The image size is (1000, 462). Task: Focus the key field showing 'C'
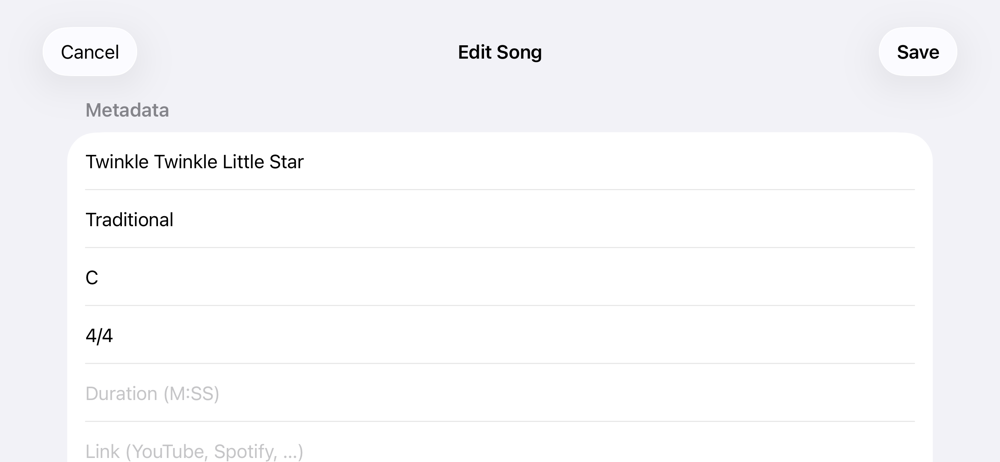500,278
